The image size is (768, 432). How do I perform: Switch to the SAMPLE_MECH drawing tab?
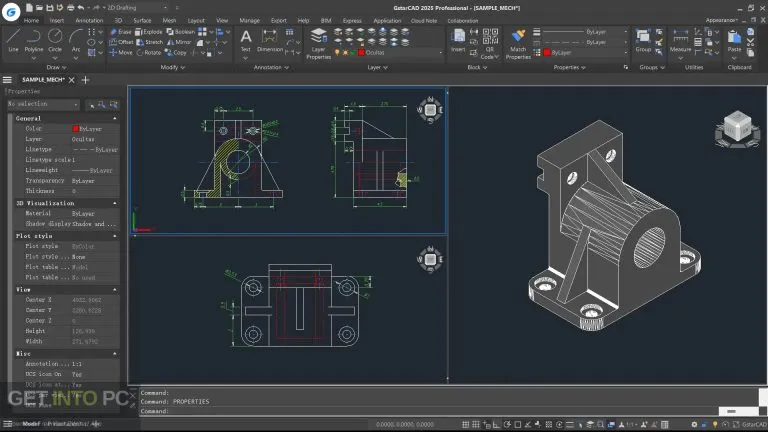click(43, 79)
